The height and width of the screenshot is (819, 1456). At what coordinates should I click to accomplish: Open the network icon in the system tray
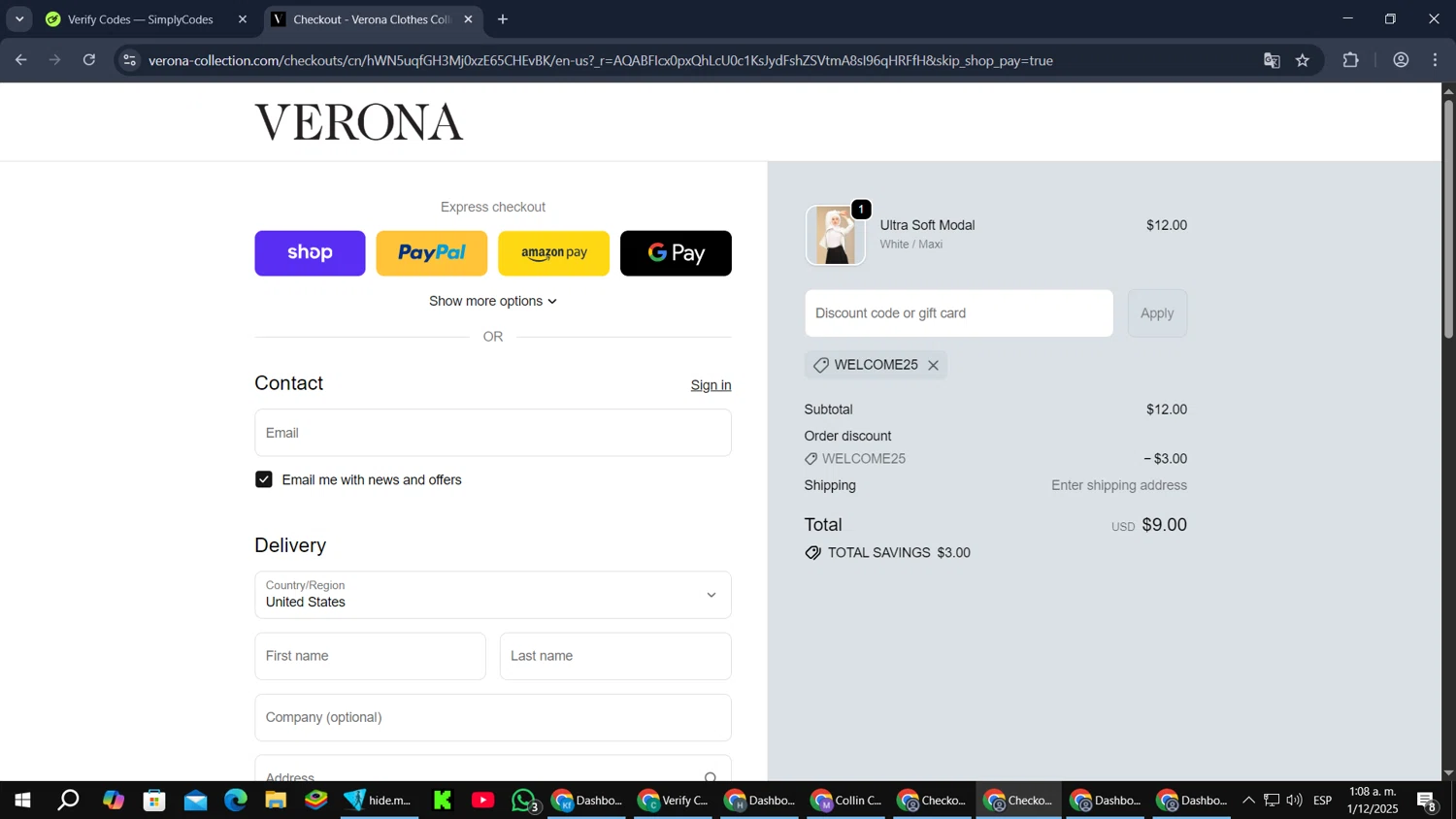click(1272, 801)
